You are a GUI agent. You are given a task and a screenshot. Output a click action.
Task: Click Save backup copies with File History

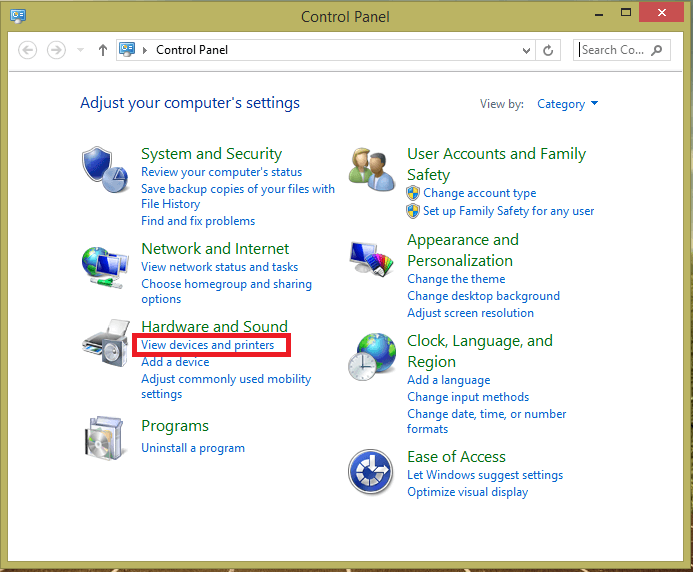pos(238,196)
